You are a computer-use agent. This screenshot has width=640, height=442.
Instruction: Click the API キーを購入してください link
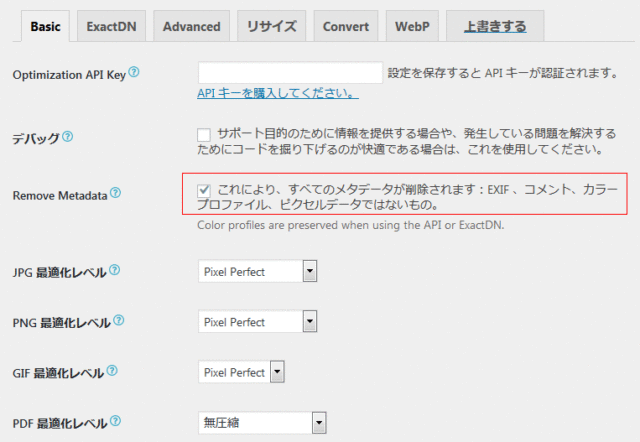(x=278, y=94)
